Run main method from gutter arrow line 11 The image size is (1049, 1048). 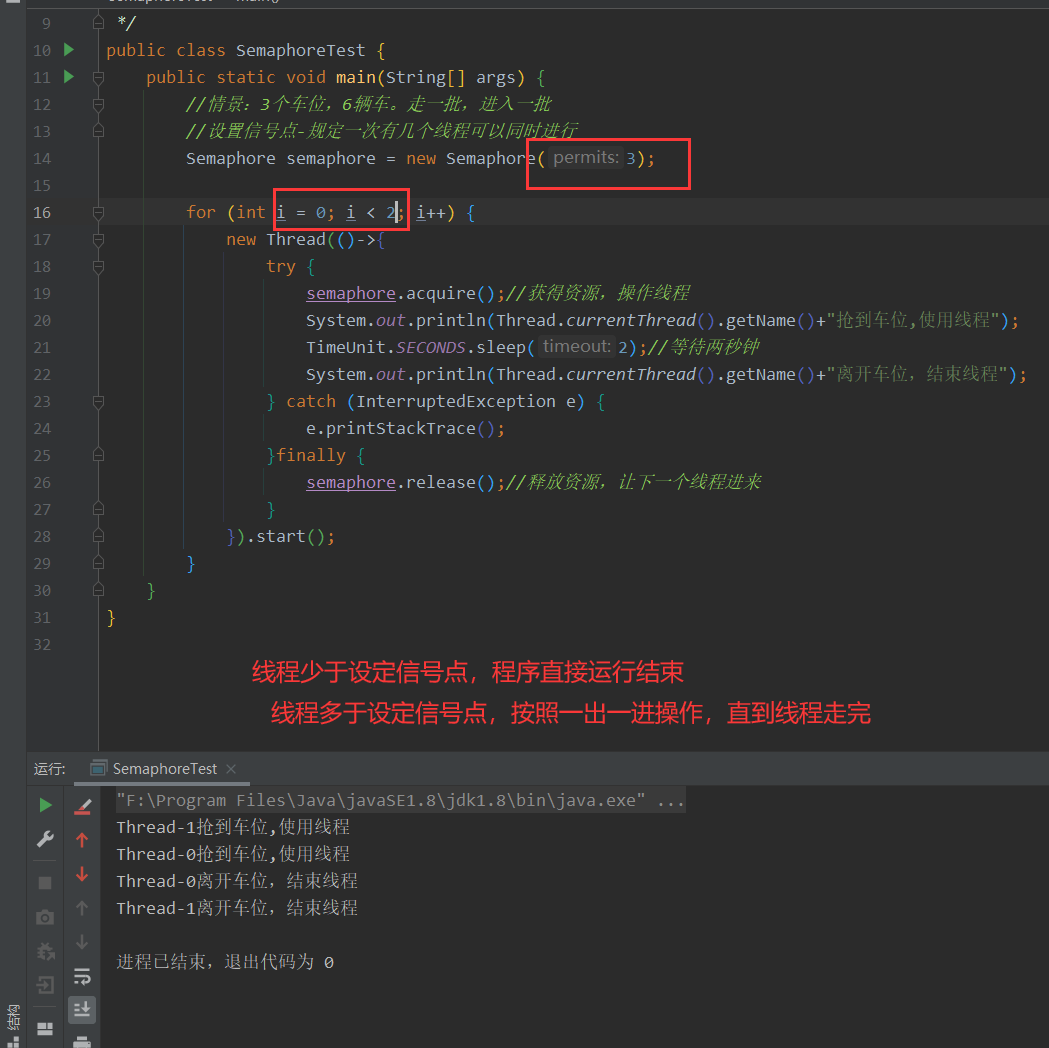69,76
